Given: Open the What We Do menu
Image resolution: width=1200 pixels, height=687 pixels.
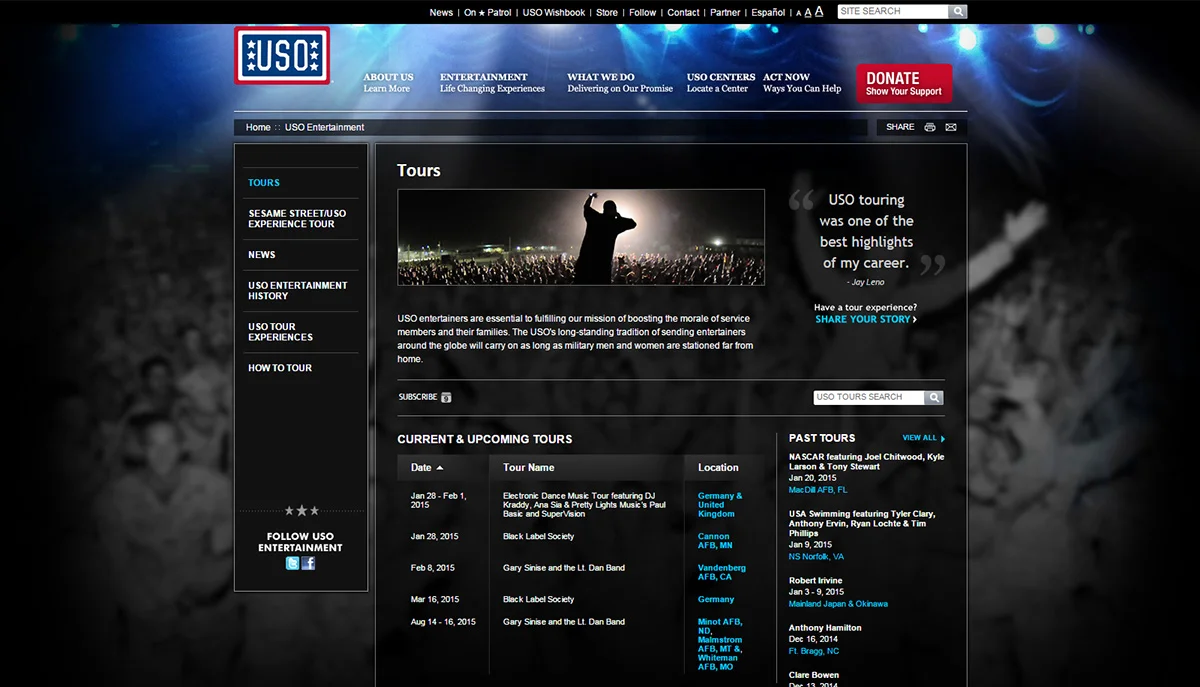Looking at the screenshot, I should click(620, 82).
